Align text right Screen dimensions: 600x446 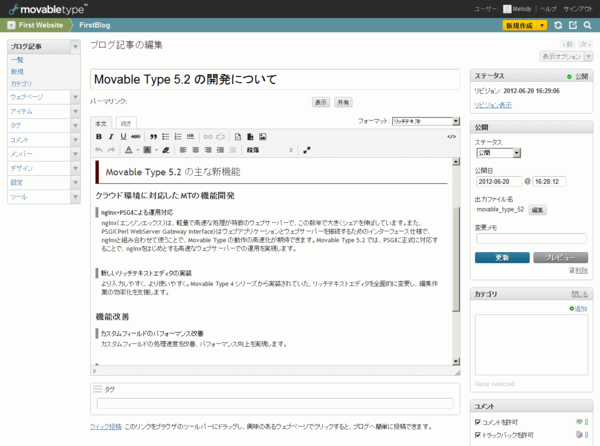pyautogui.click(x=208, y=150)
